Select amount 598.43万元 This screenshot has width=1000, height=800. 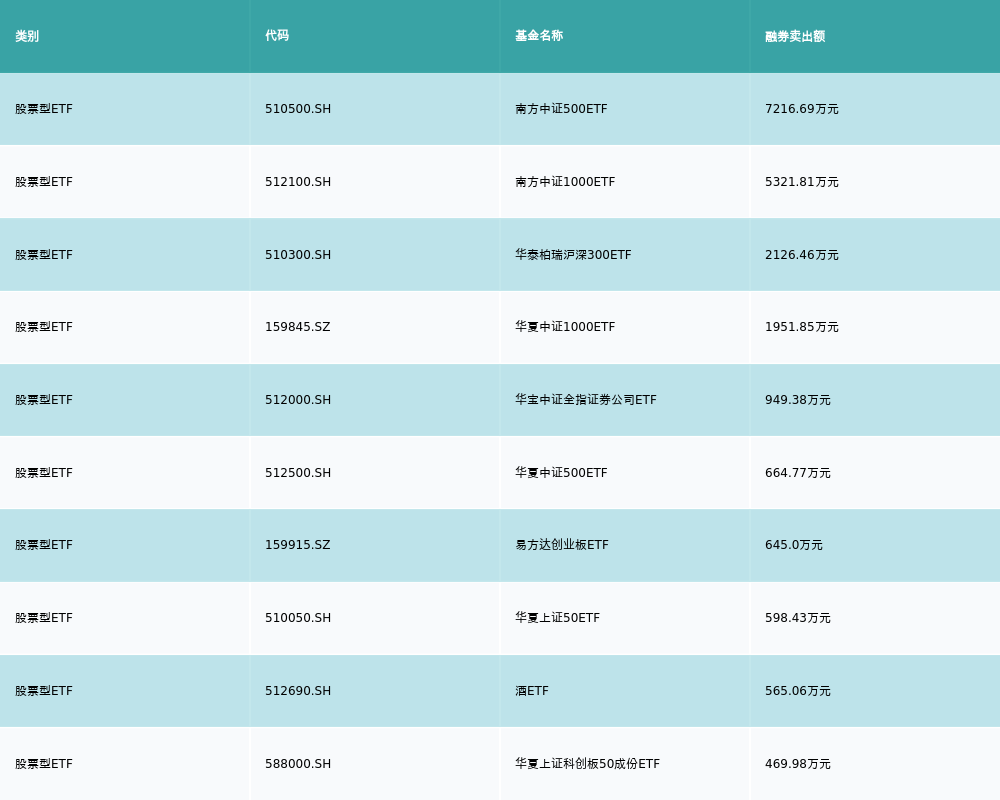click(x=798, y=618)
